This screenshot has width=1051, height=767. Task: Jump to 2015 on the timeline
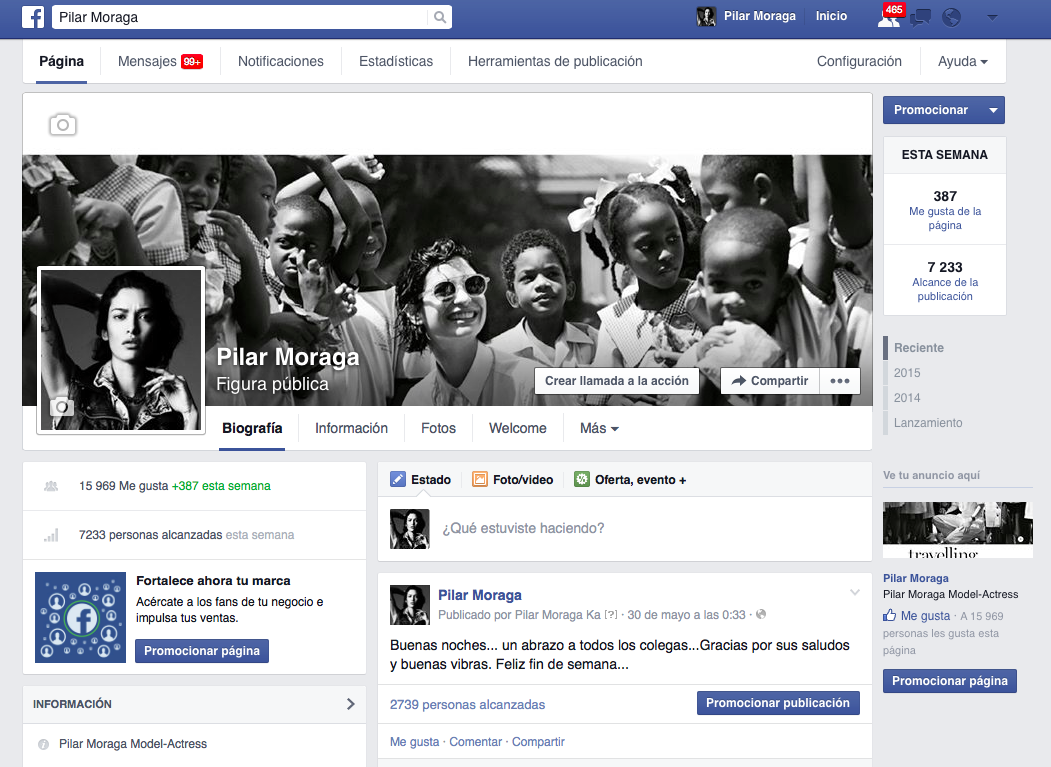[x=907, y=373]
